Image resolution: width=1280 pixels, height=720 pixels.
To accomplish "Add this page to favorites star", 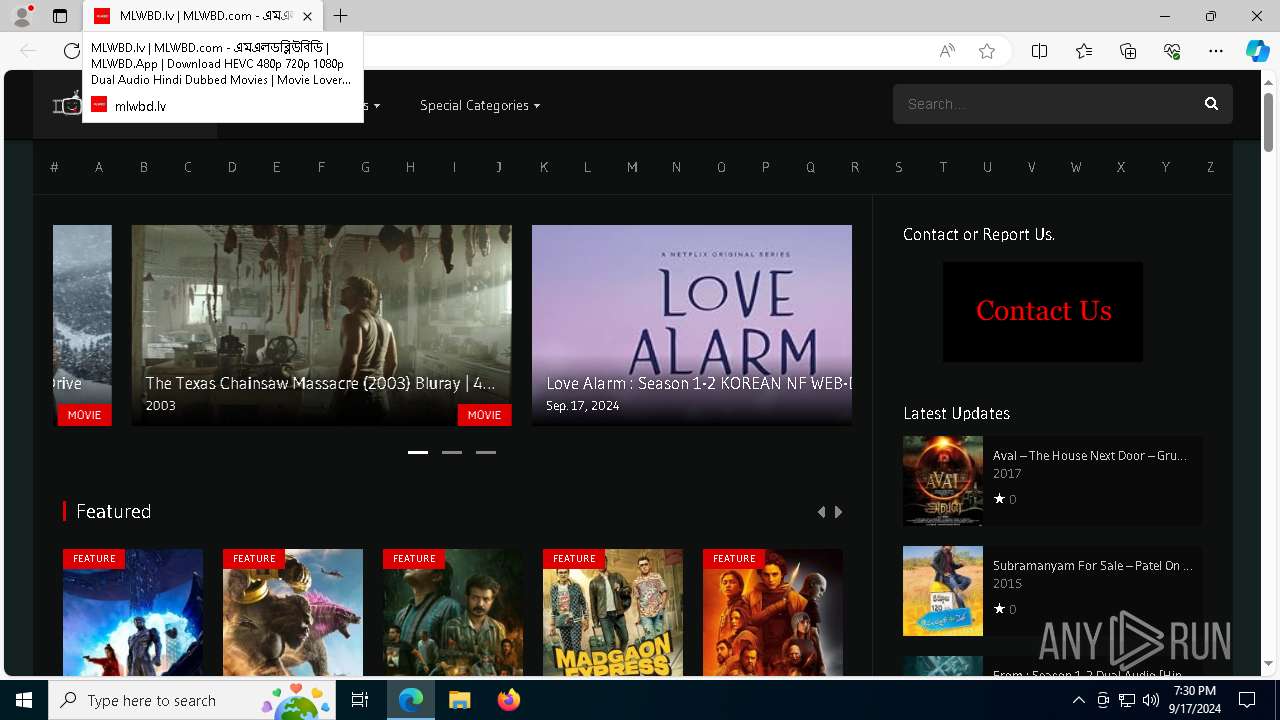I will tap(987, 51).
